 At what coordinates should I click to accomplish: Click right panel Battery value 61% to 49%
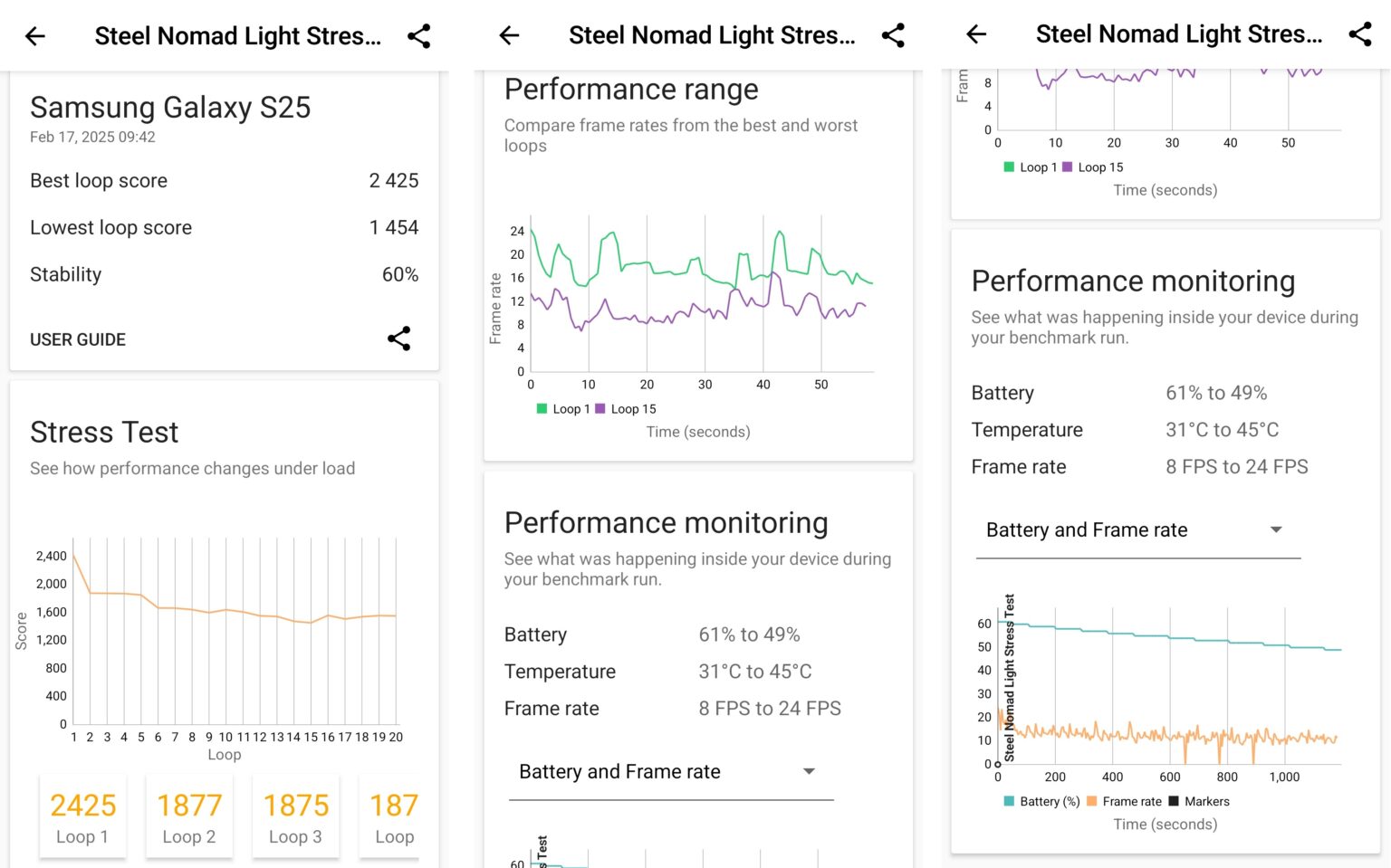click(x=1216, y=393)
